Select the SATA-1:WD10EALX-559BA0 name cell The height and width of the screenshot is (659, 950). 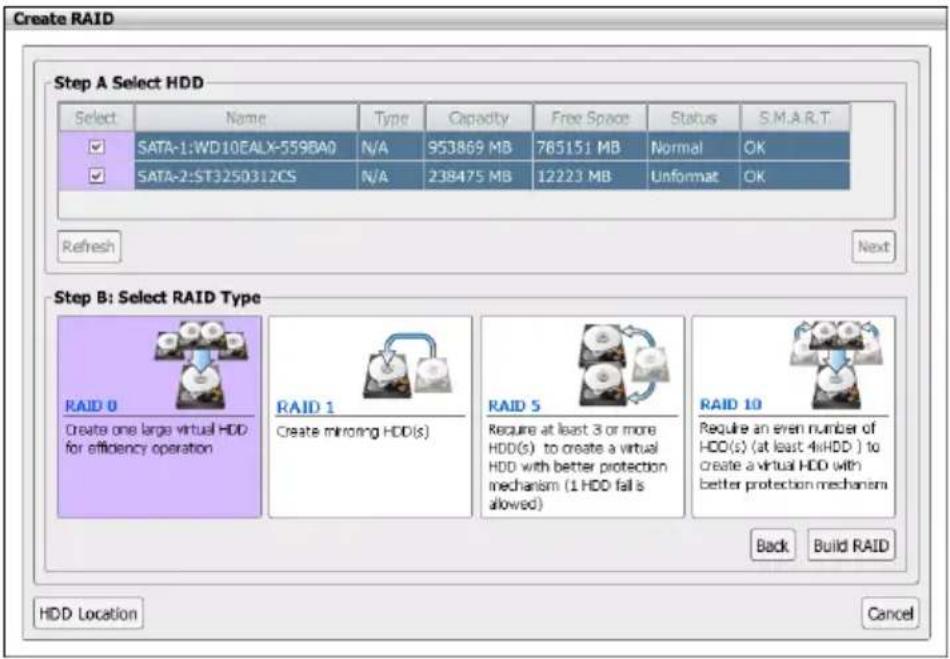(x=246, y=147)
